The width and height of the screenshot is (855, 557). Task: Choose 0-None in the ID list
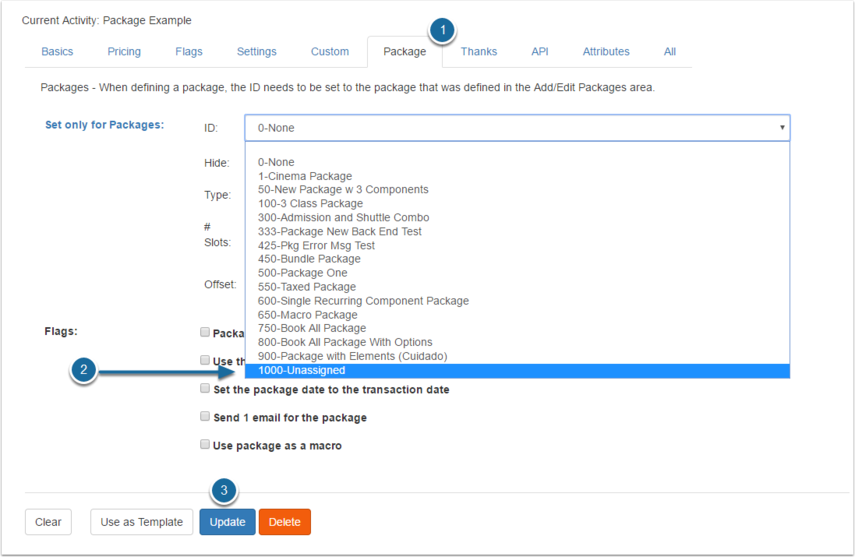(x=517, y=162)
